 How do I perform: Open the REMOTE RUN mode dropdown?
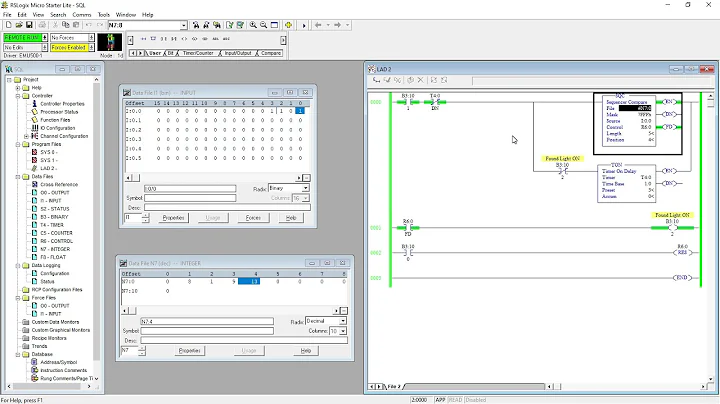[x=45, y=38]
